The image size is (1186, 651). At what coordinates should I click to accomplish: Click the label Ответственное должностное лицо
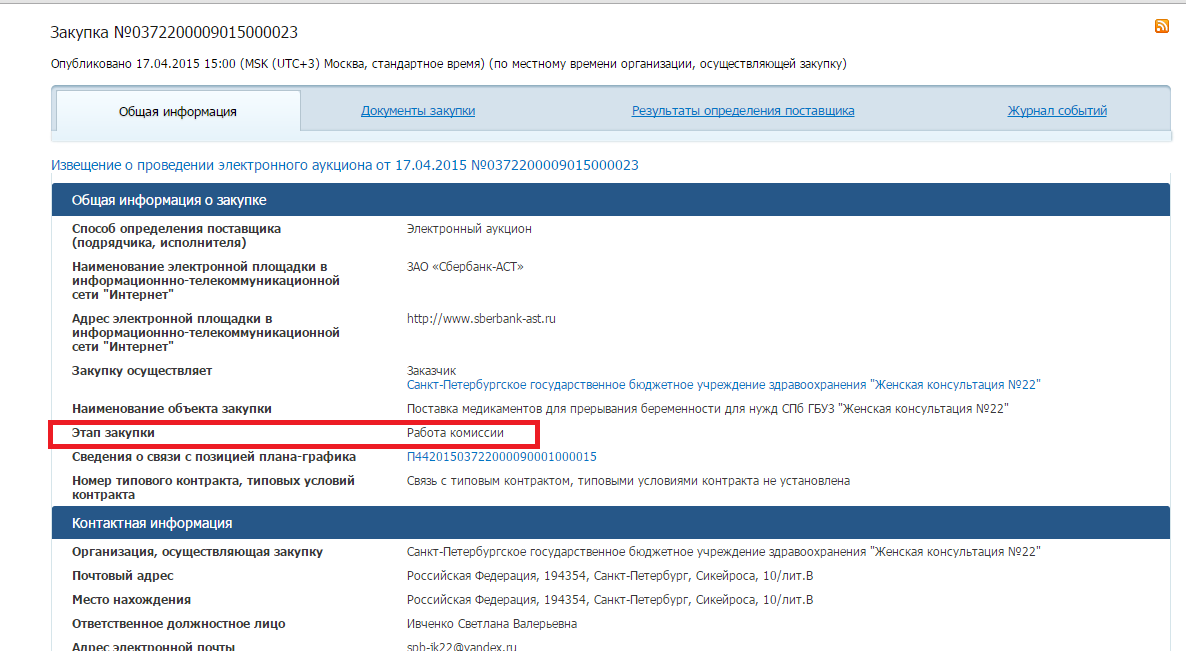179,624
